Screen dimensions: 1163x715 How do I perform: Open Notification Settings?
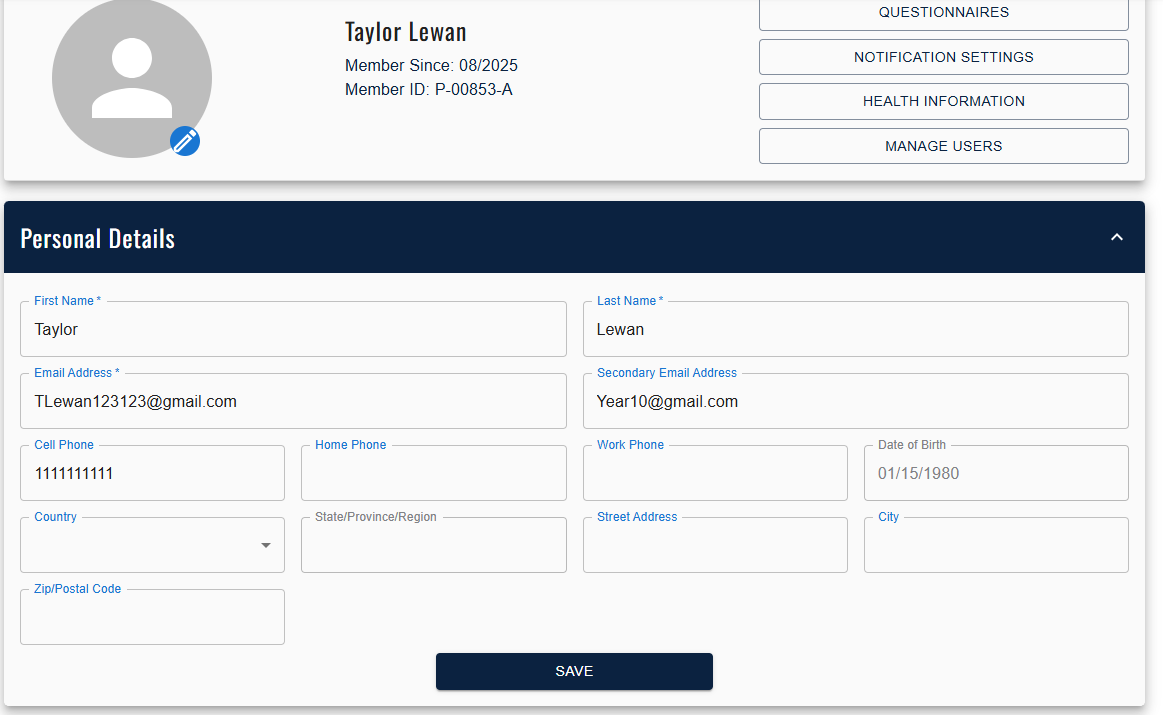tap(943, 57)
